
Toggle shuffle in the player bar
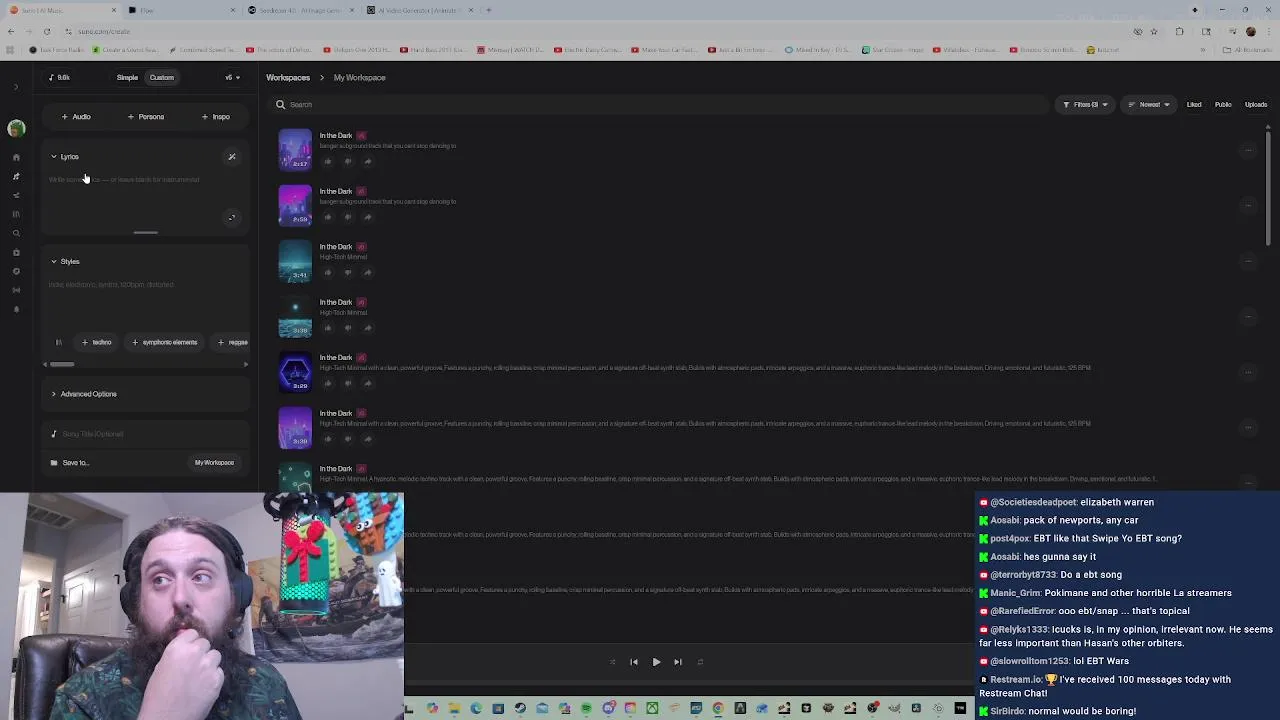[612, 662]
